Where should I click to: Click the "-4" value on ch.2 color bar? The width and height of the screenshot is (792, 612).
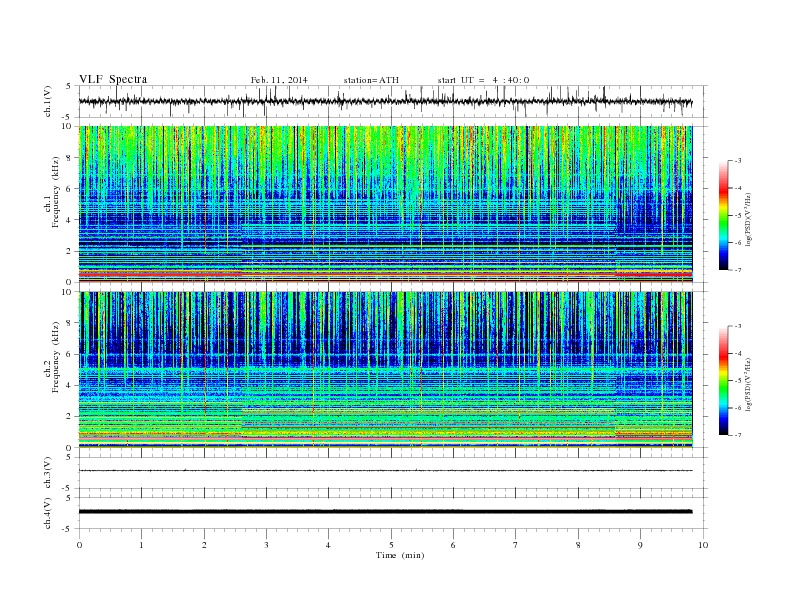click(x=737, y=353)
